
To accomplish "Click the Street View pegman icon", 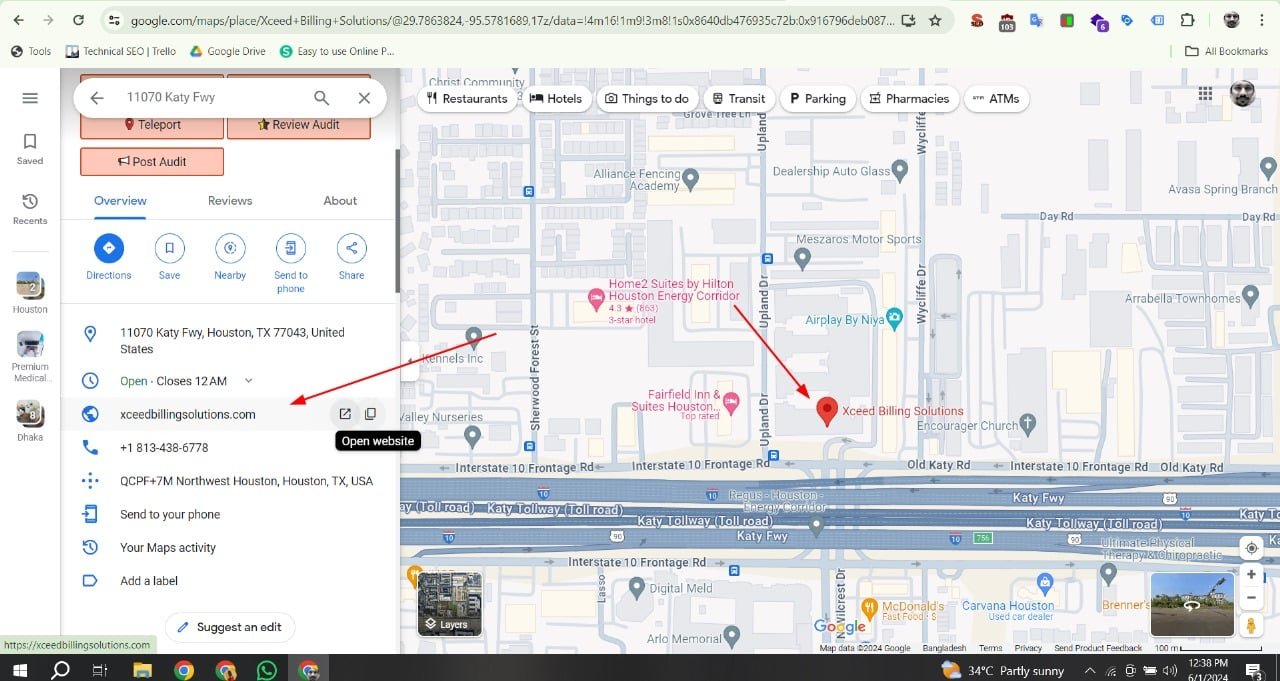I will [1251, 625].
